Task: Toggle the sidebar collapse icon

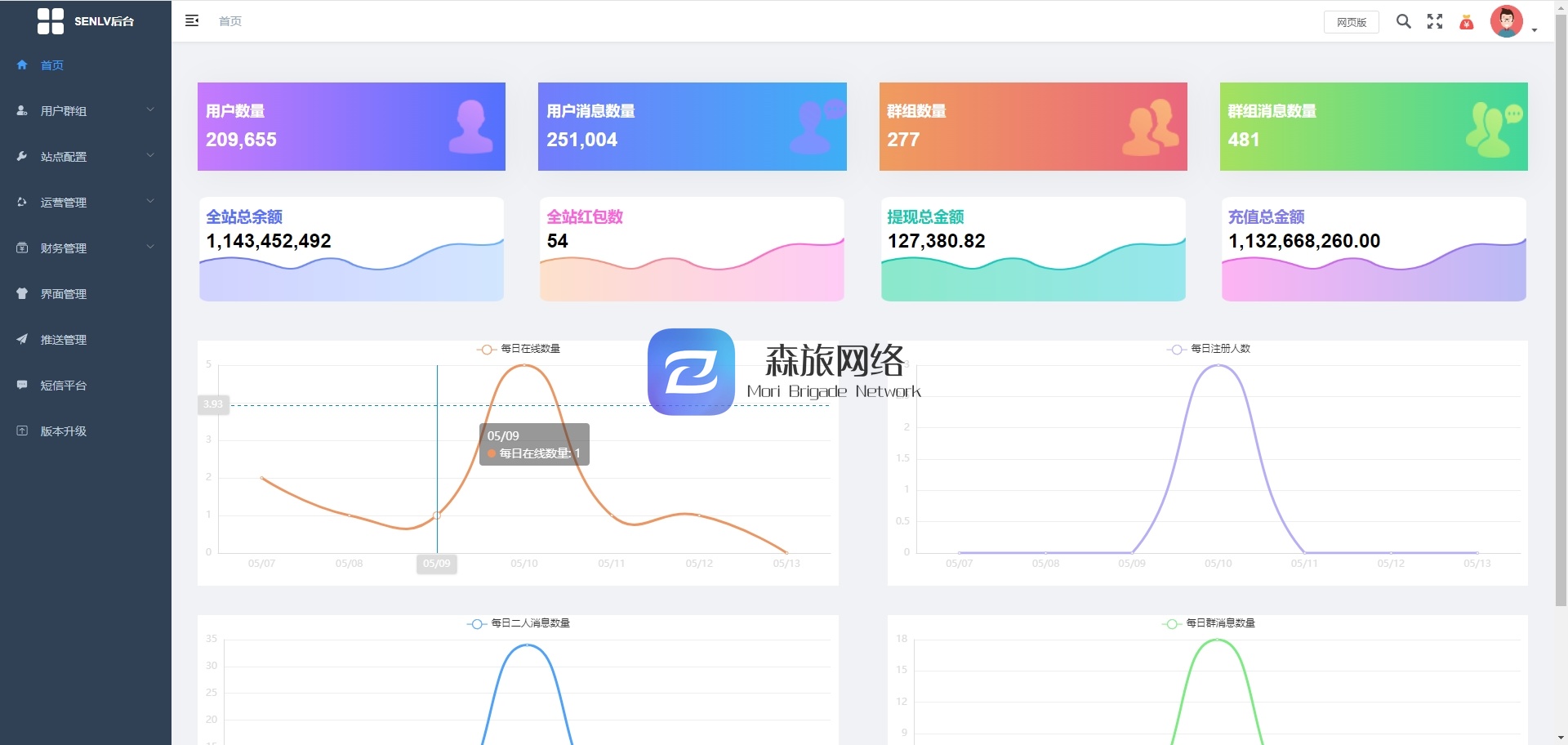Action: tap(192, 20)
